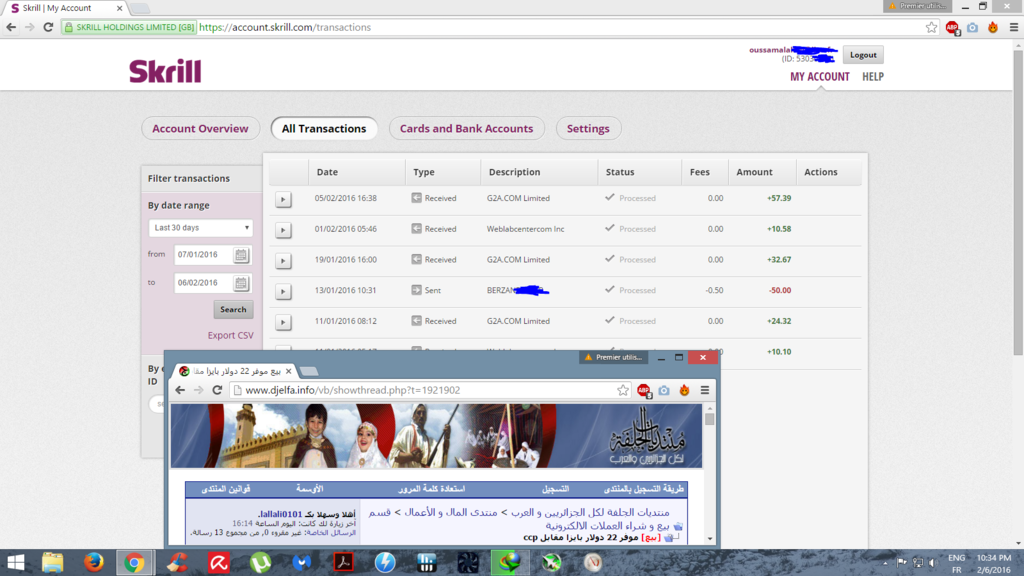Expand the 19/01/2016 16:00 transaction details

pos(283,261)
